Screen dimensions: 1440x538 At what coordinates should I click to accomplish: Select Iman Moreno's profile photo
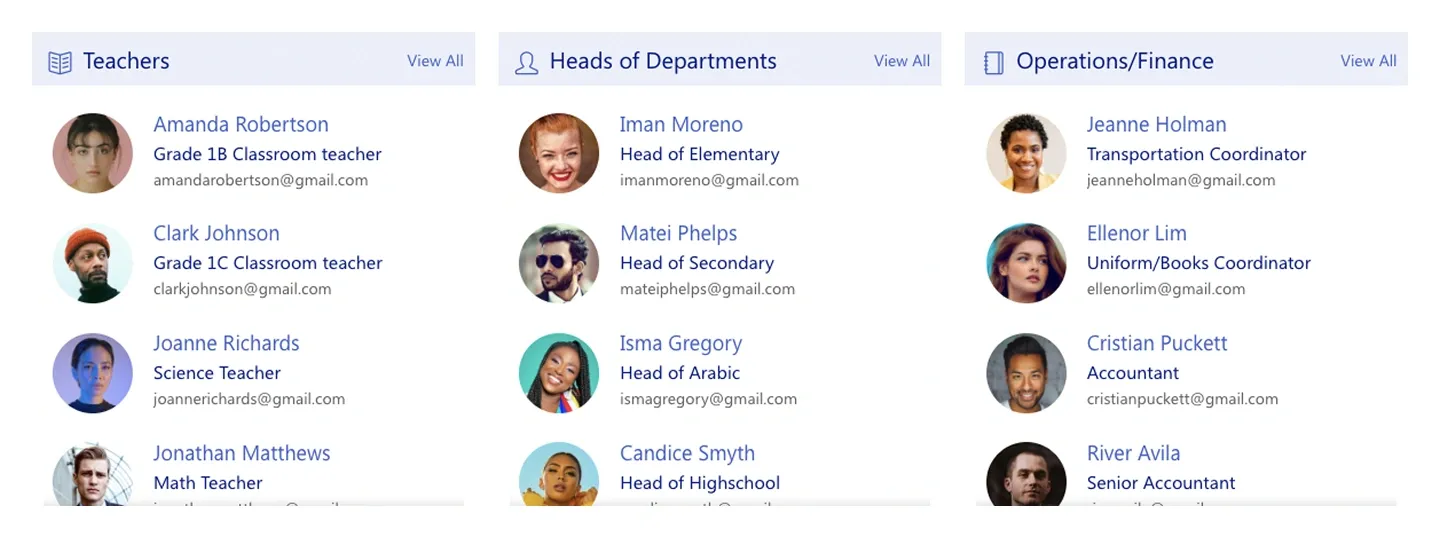point(559,153)
